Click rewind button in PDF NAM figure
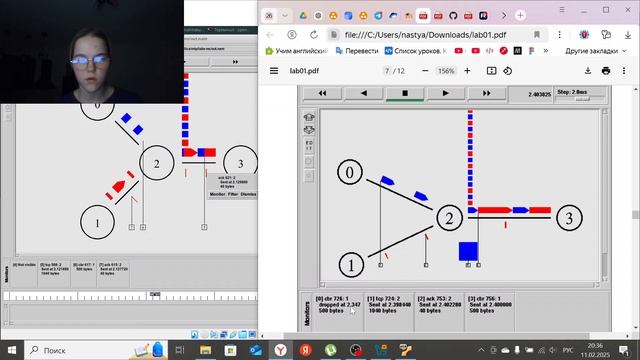The image size is (640, 360). tap(322, 93)
